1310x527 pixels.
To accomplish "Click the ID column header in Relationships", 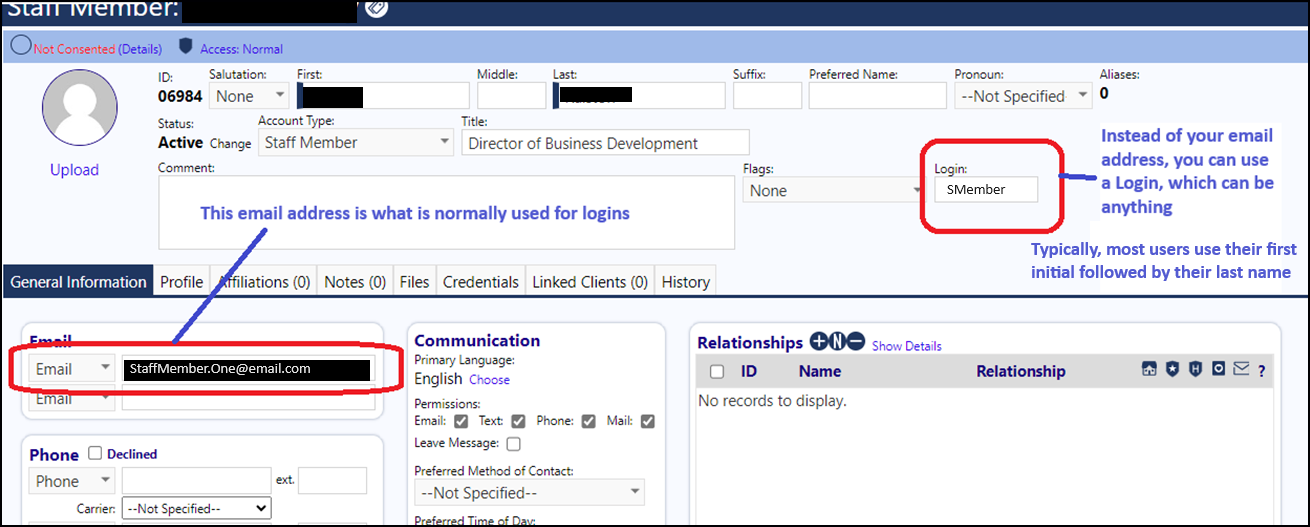I will click(748, 371).
